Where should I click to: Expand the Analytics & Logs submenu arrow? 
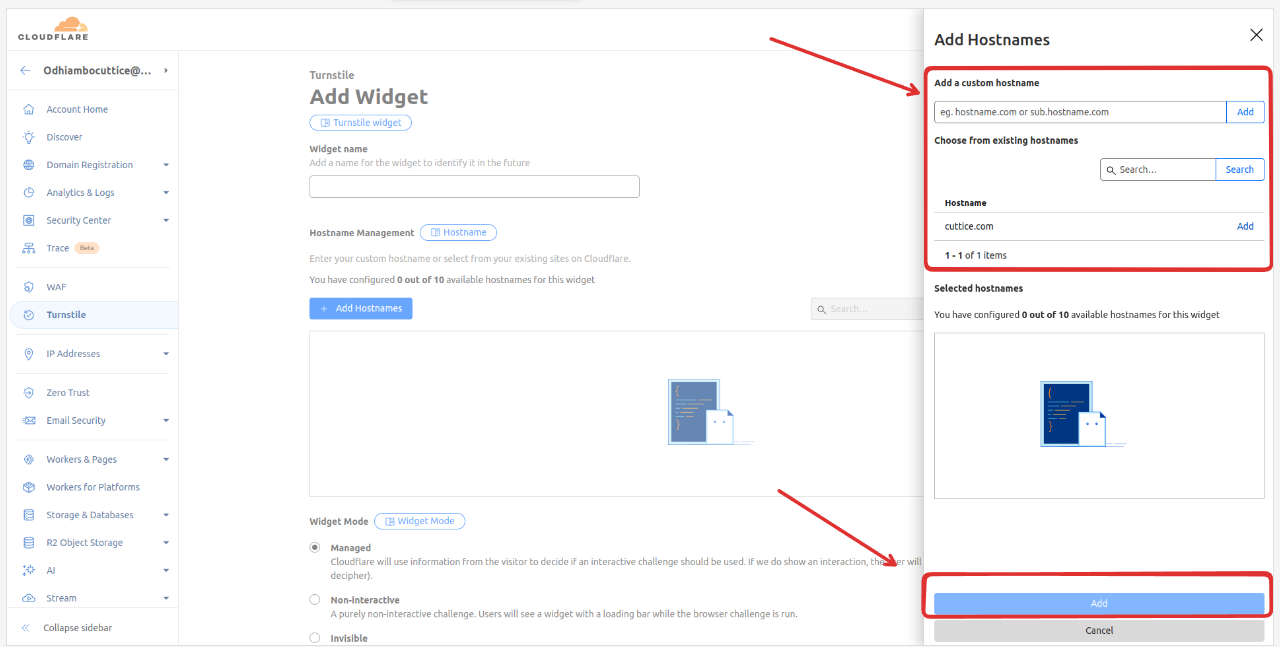166,193
